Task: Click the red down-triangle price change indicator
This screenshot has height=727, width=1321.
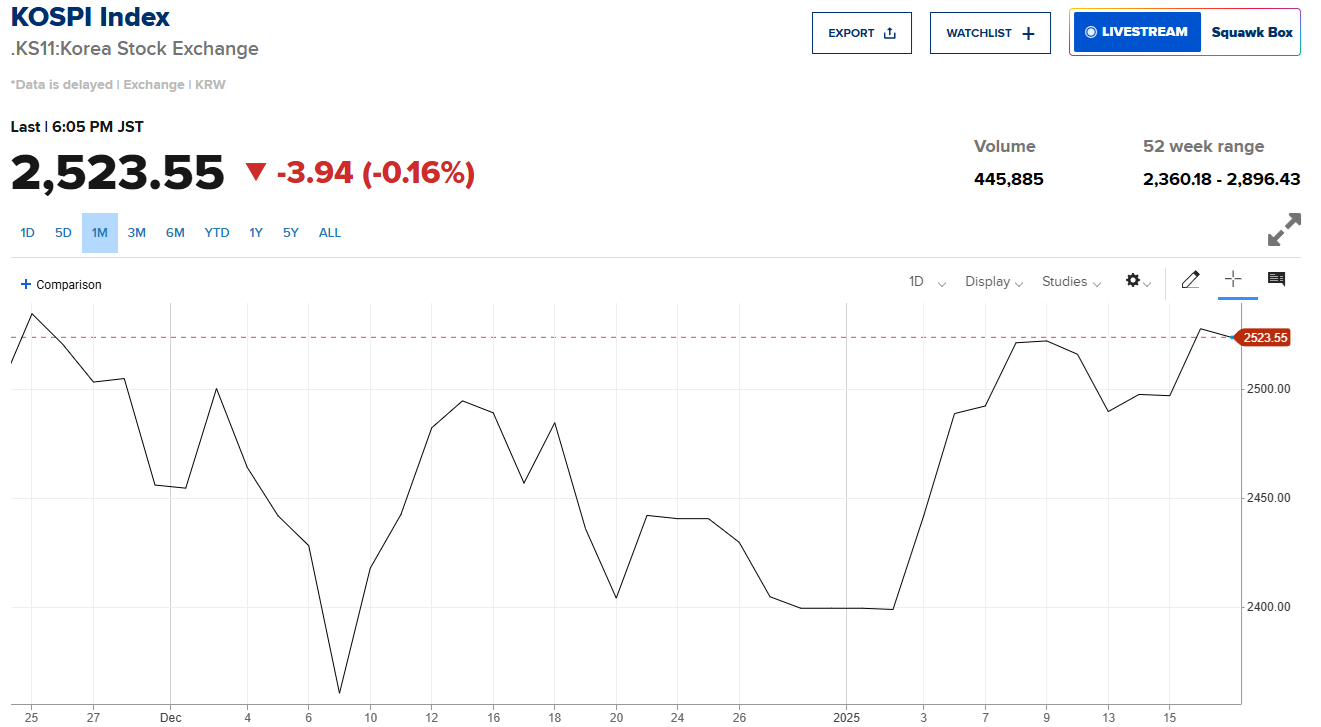Action: (256, 173)
